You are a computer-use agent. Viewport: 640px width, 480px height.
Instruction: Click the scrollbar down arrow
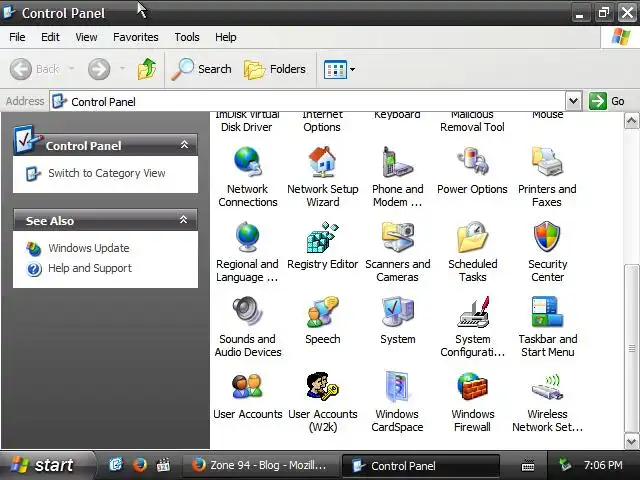click(x=631, y=441)
